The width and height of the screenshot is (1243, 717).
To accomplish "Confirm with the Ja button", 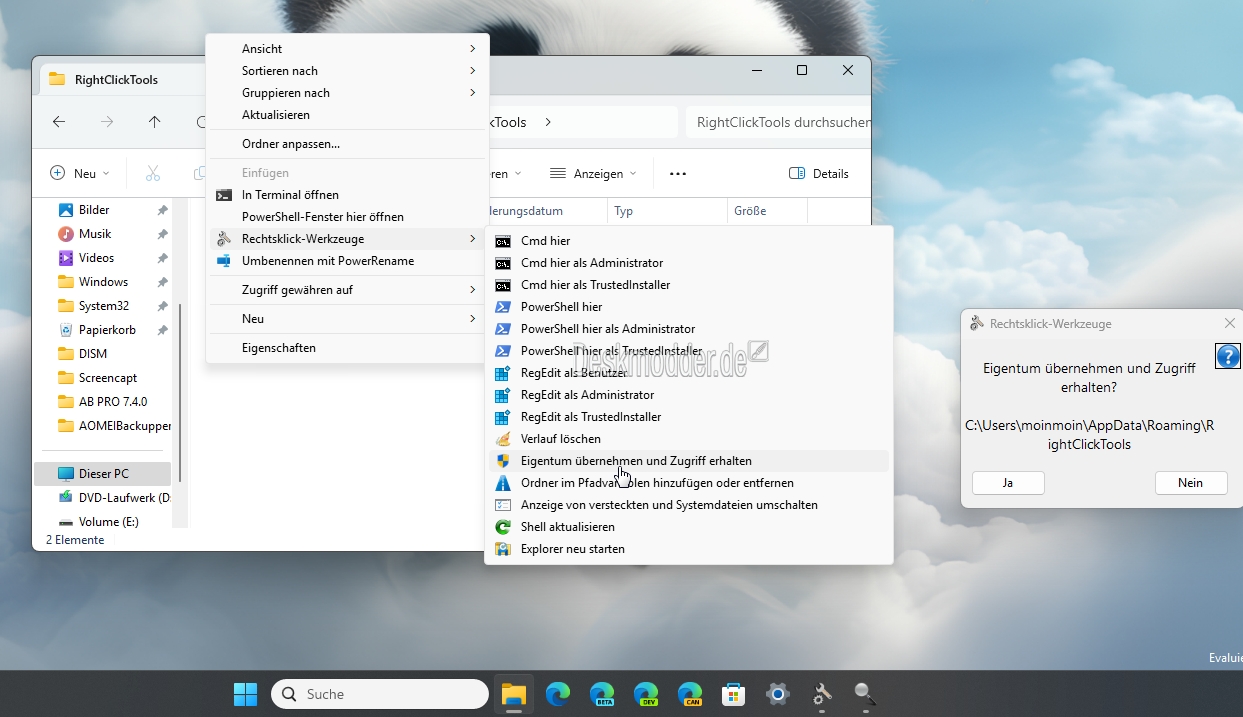I will pos(1008,483).
